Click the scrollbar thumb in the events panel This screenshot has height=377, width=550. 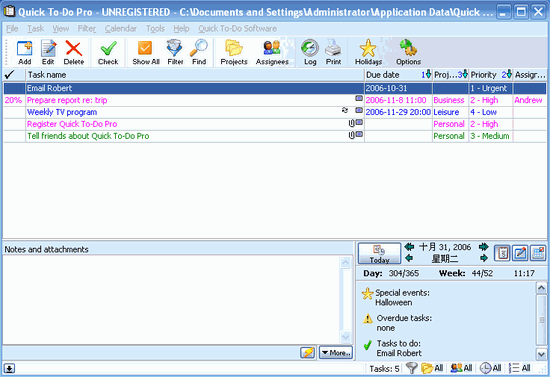click(x=541, y=320)
